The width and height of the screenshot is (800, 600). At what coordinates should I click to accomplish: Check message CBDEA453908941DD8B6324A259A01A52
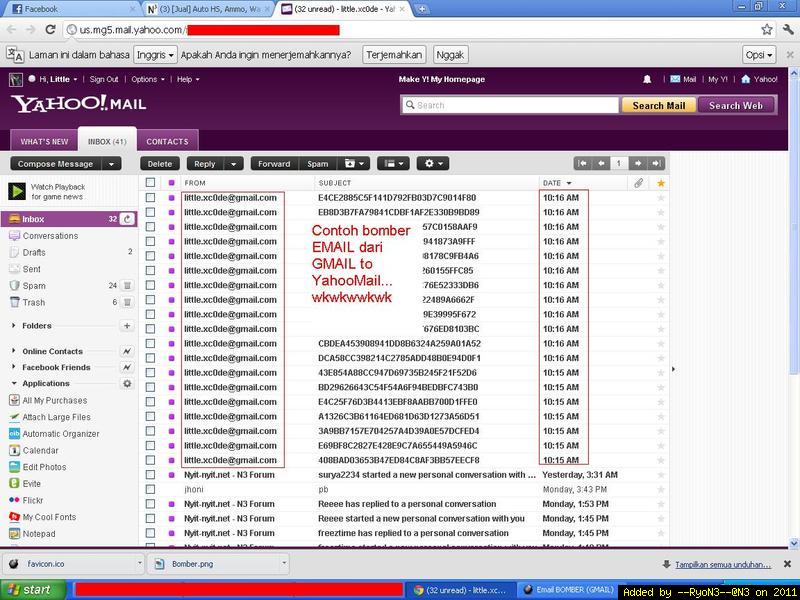point(150,343)
